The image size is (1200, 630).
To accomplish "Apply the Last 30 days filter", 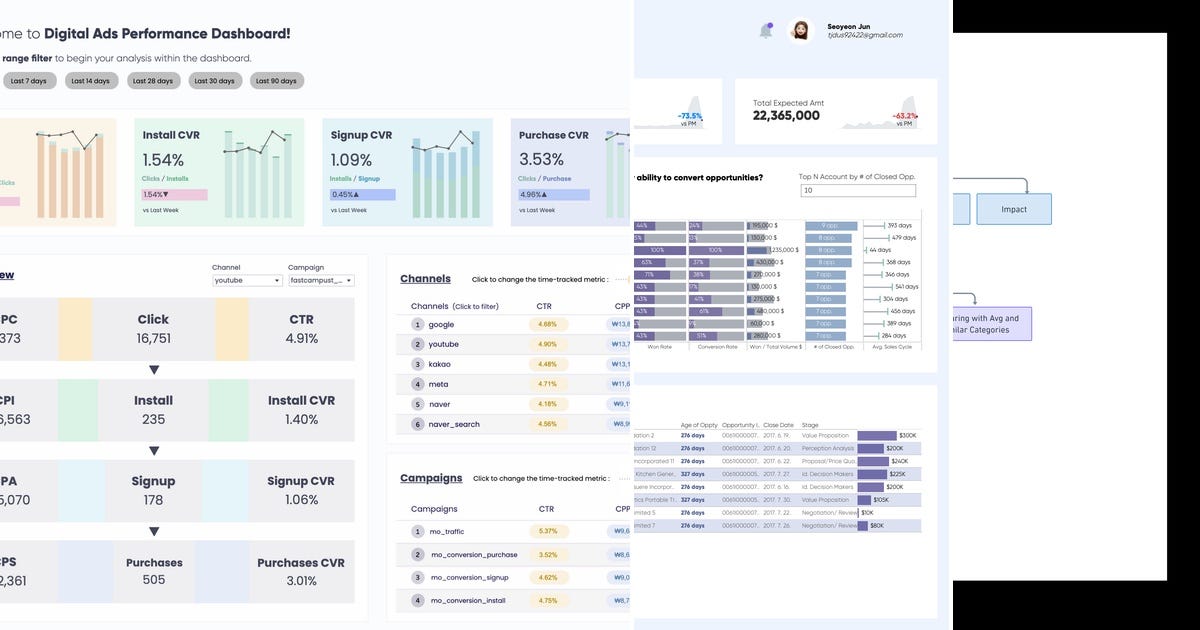I will tap(214, 81).
